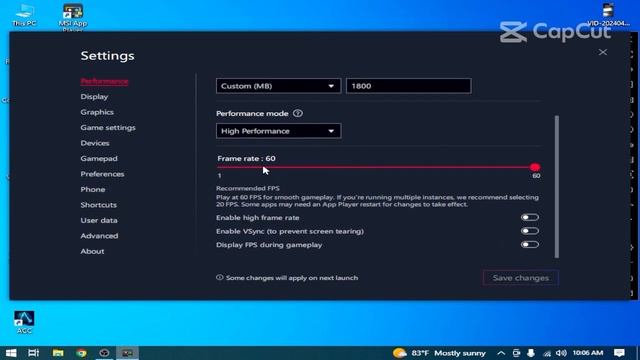The height and width of the screenshot is (360, 640).
Task: Open the Phone tab
Action: pyautogui.click(x=93, y=189)
